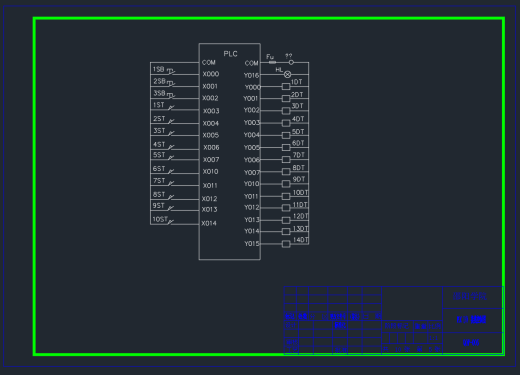This screenshot has width=520, height=375.
Task: Click the HL lamp circle symbol
Action: coord(288,74)
